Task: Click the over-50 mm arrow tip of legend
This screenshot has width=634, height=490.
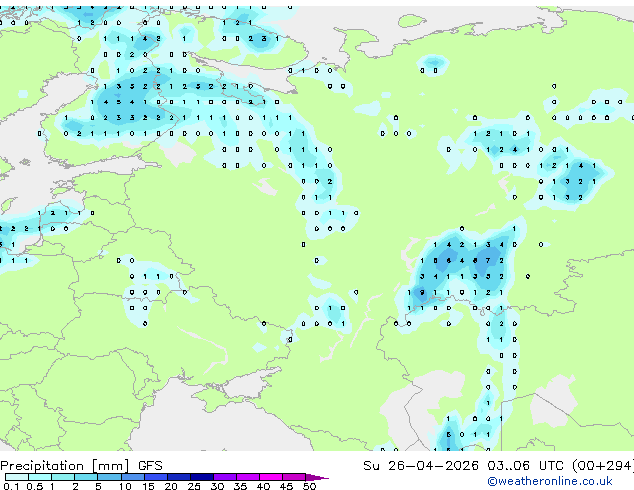Action: pos(317,477)
